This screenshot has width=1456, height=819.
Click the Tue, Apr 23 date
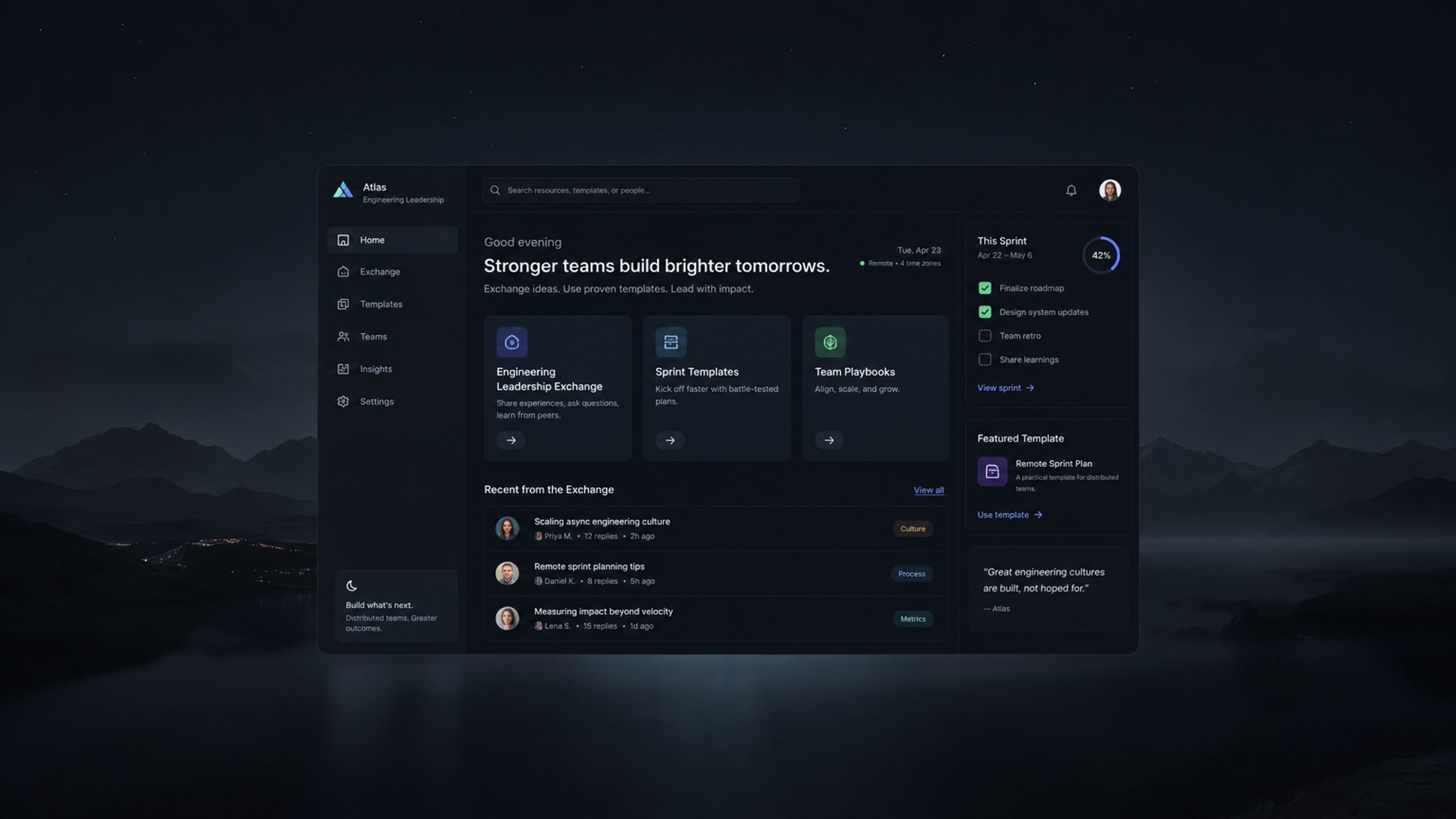[x=919, y=250]
